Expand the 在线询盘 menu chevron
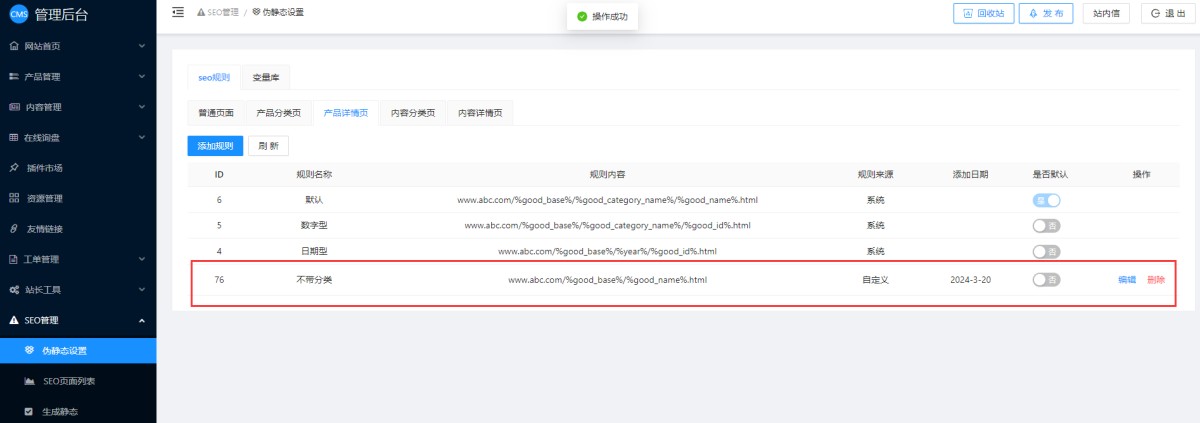The image size is (1200, 423). pyautogui.click(x=142, y=137)
